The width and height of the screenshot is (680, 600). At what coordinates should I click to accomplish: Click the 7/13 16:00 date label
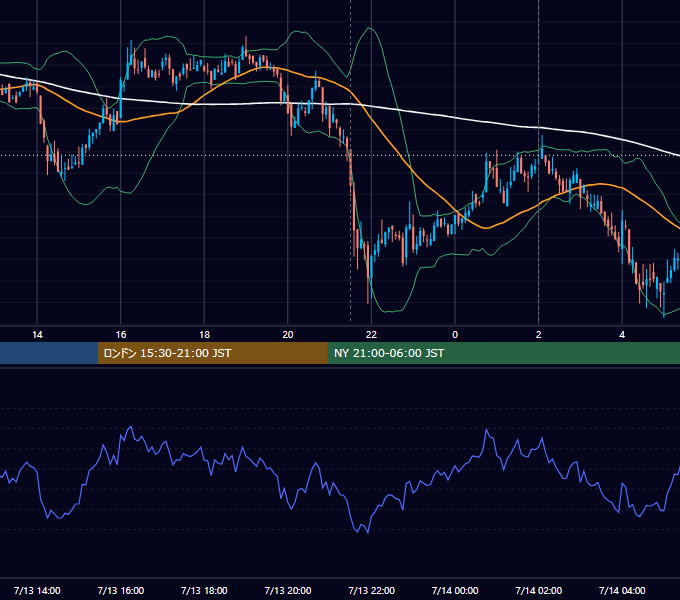pos(121,590)
